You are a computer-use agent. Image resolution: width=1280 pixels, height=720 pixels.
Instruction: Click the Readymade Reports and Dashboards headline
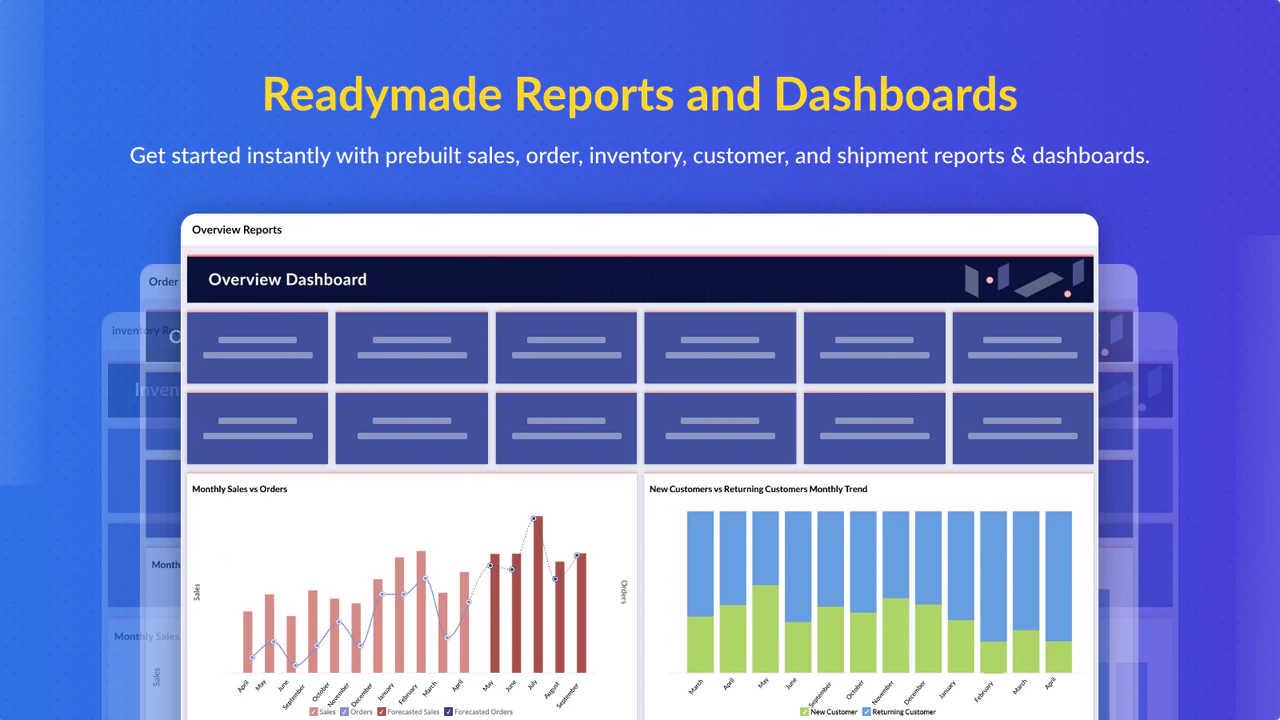pos(640,94)
